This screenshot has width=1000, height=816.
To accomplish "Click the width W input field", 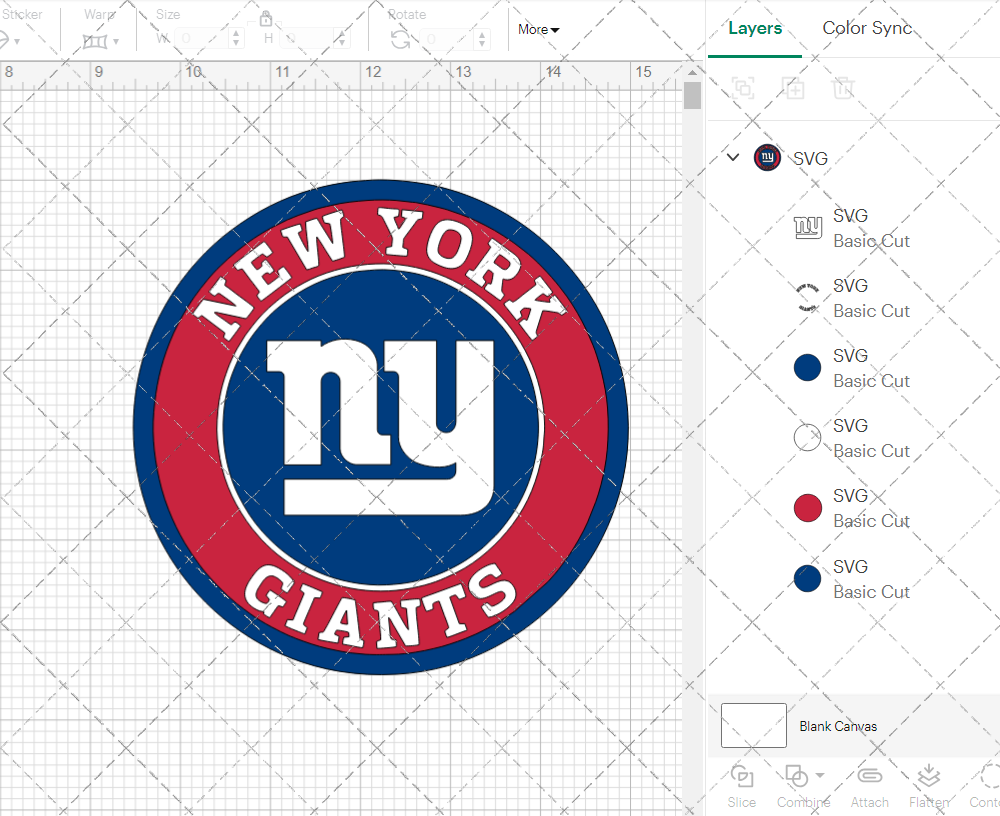I will (x=202, y=39).
